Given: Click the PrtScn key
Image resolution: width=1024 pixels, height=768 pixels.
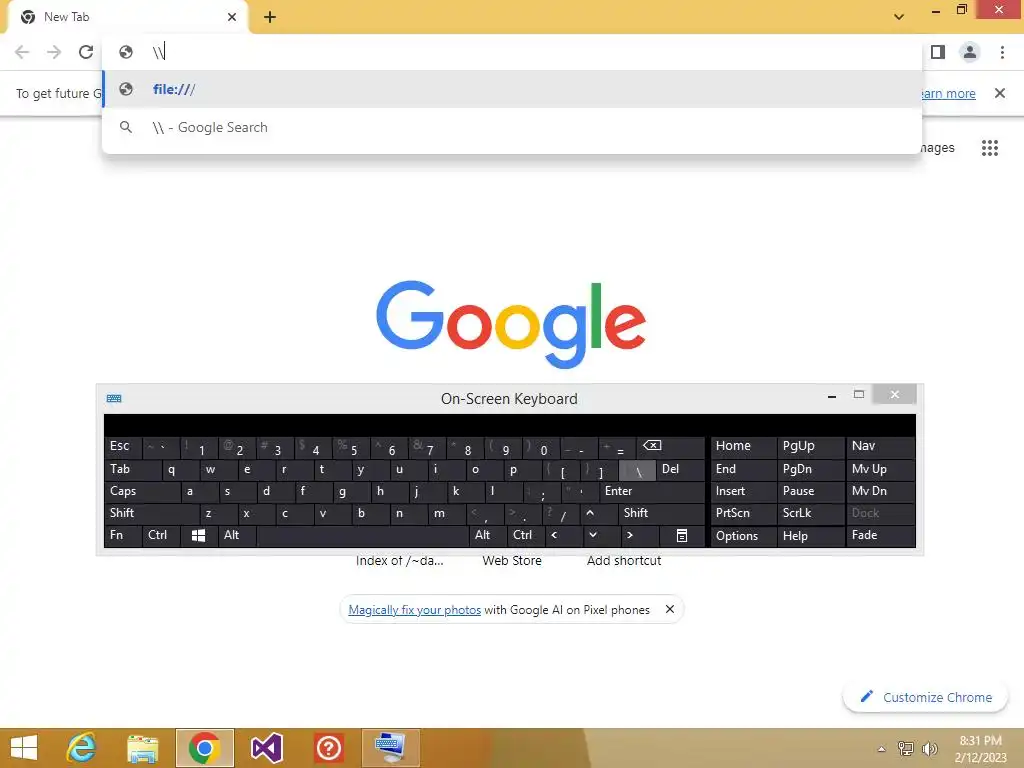Looking at the screenshot, I should [x=743, y=513].
